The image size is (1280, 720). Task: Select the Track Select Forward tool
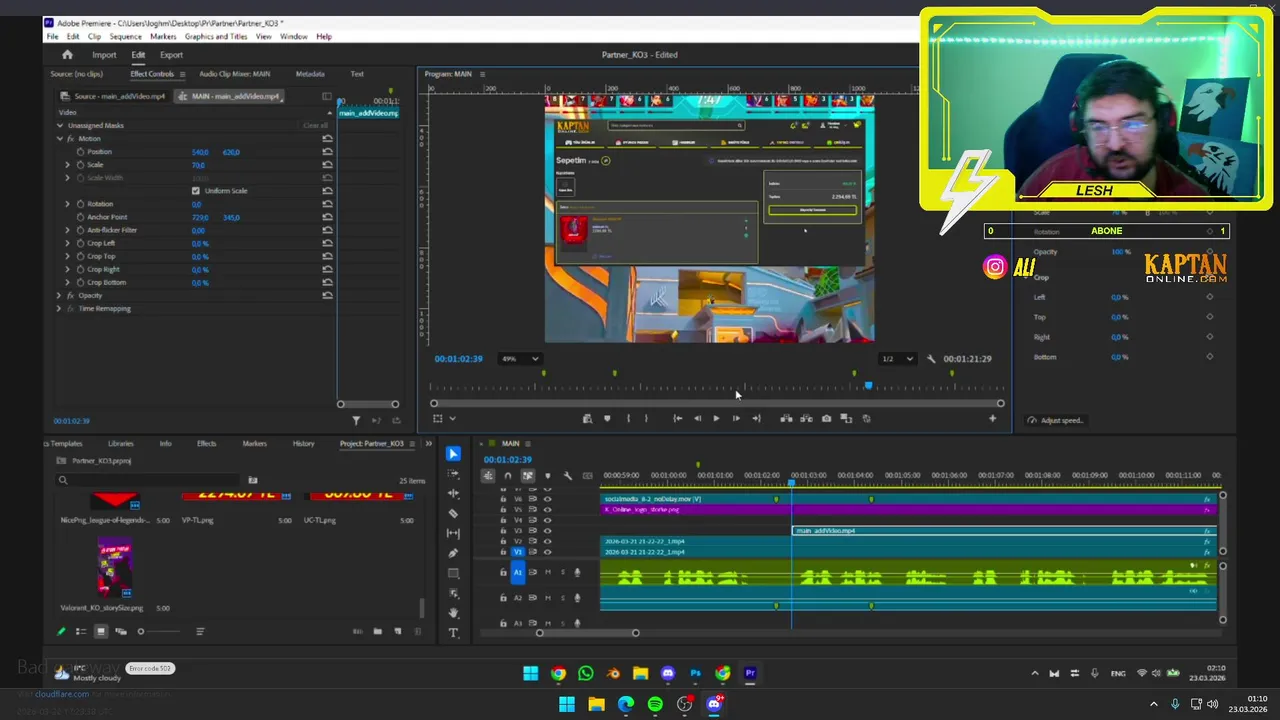coord(453,474)
